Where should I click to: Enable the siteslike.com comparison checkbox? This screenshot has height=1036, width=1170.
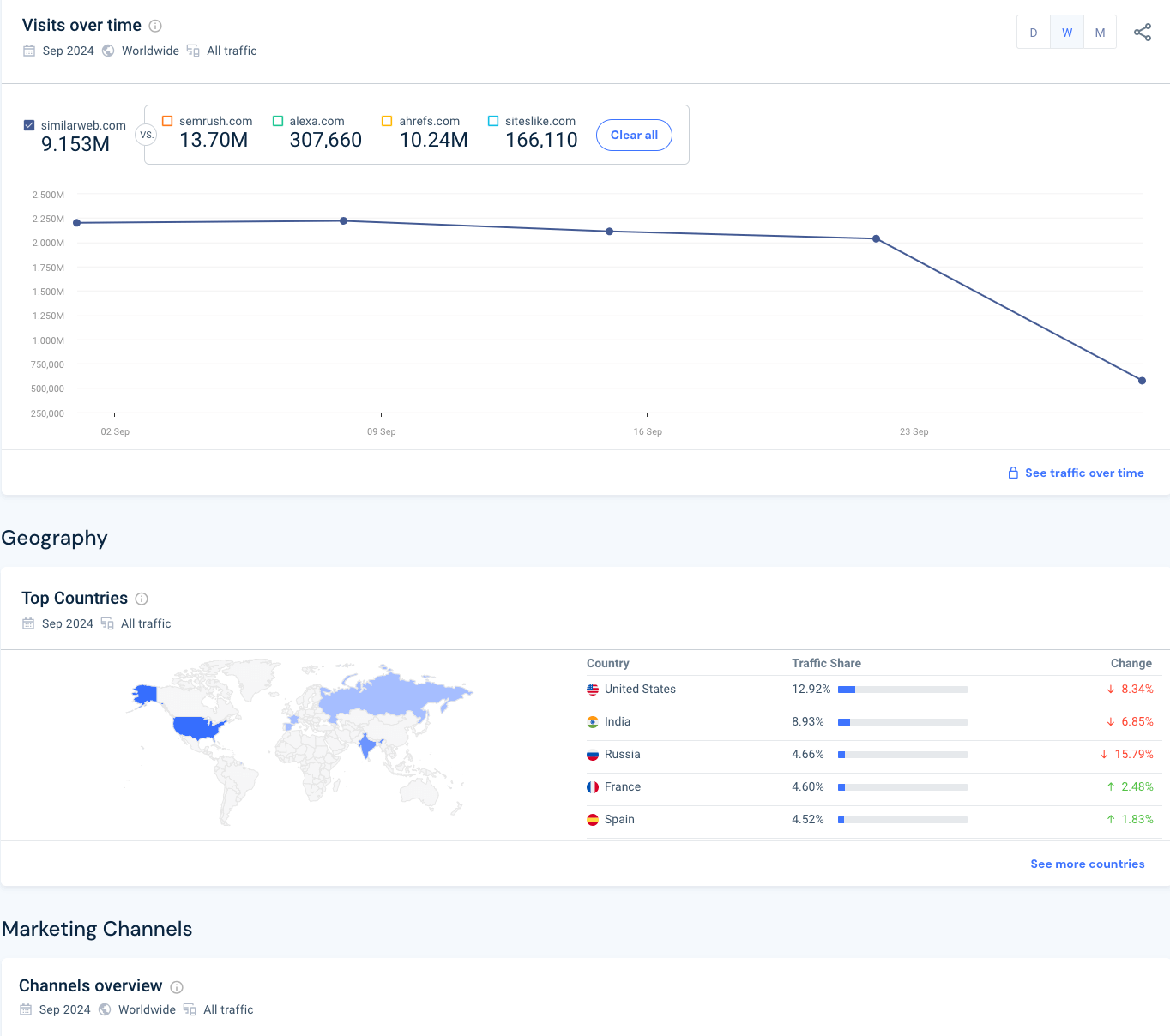pyautogui.click(x=493, y=121)
